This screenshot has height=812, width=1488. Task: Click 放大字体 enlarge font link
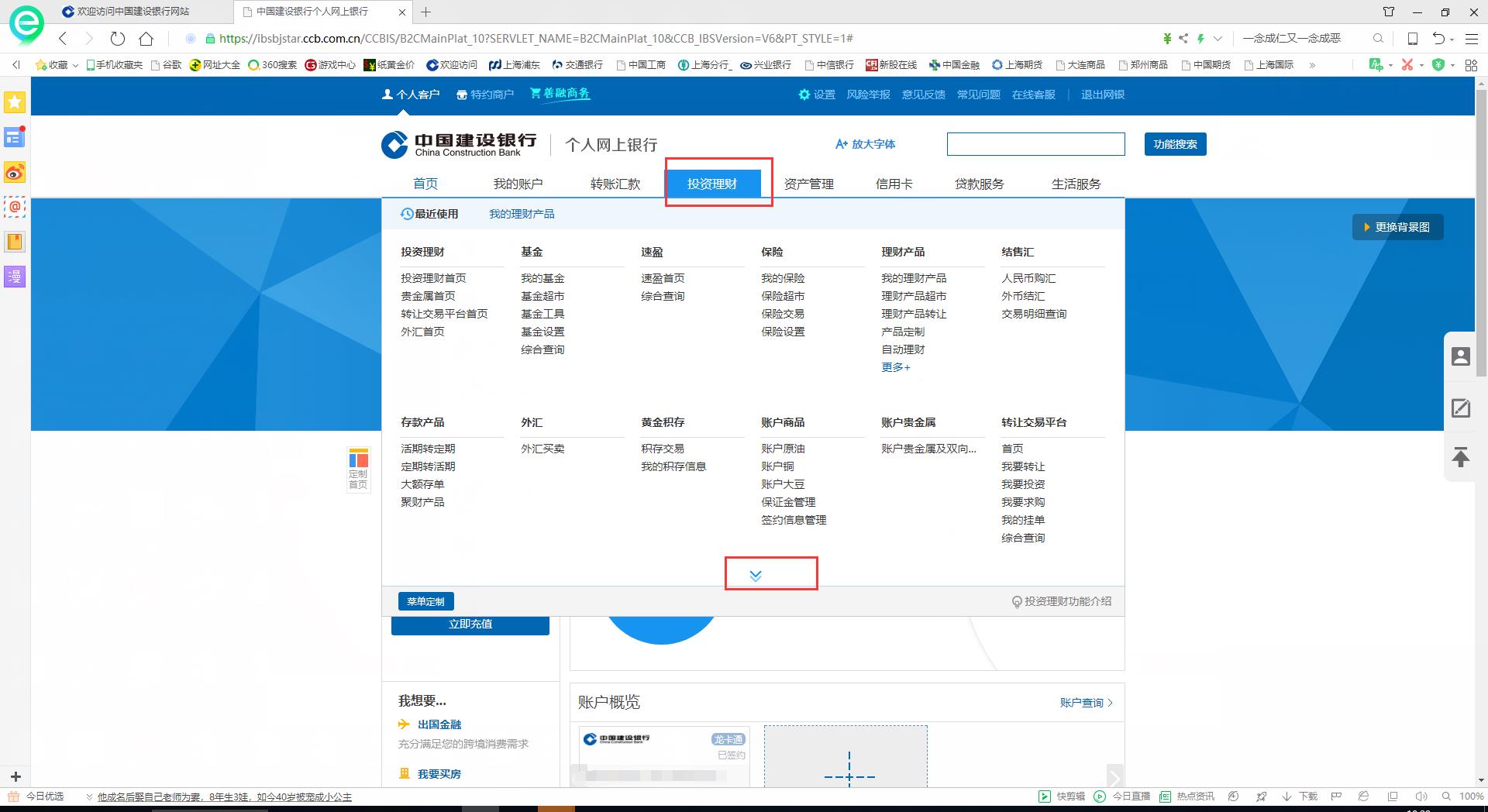tap(866, 144)
